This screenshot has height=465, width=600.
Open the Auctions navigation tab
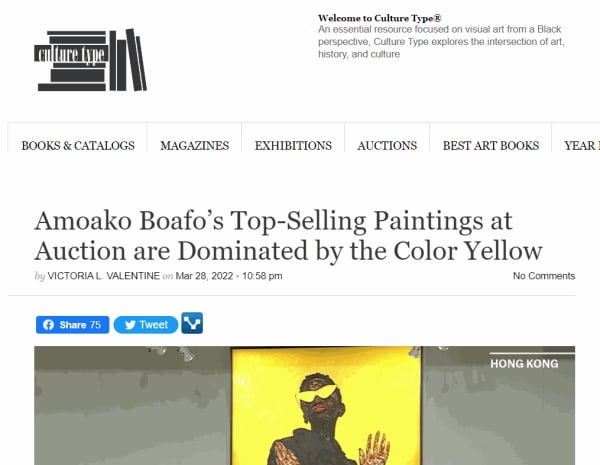(387, 145)
